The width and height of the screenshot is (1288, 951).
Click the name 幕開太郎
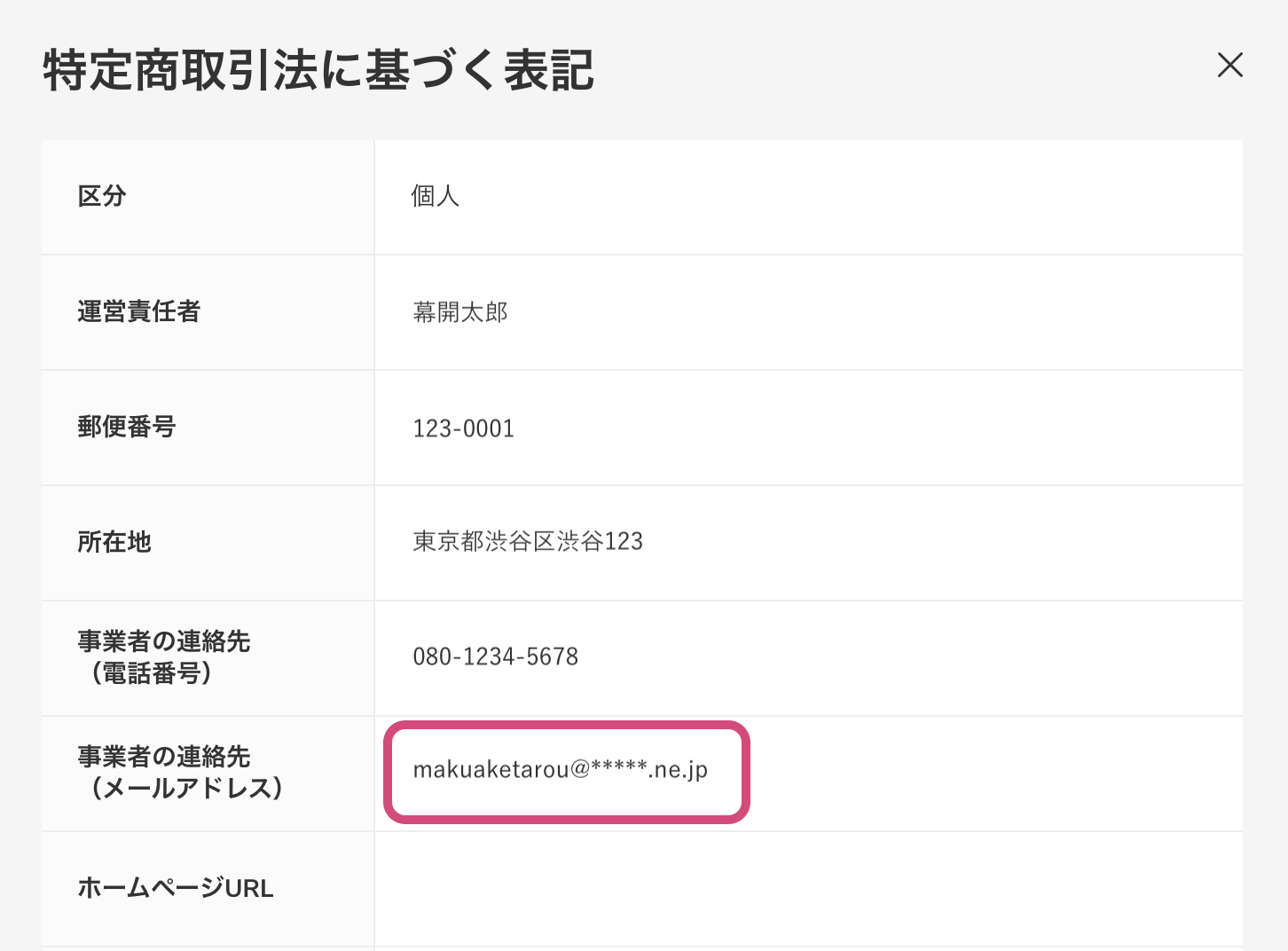[459, 312]
